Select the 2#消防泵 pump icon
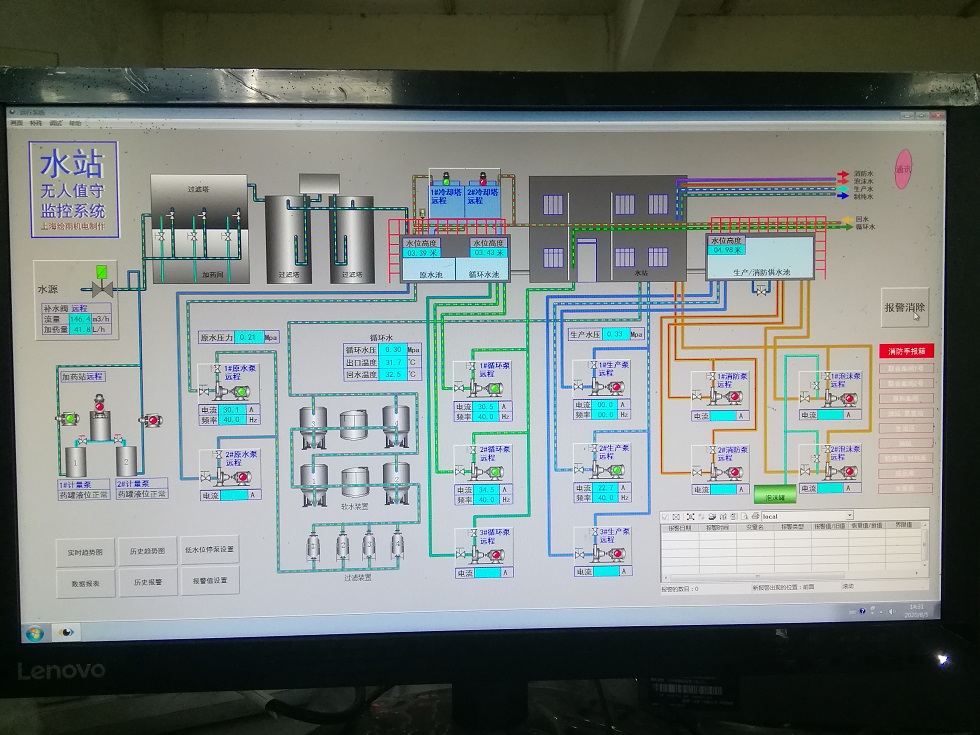980x735 pixels. tap(726, 471)
